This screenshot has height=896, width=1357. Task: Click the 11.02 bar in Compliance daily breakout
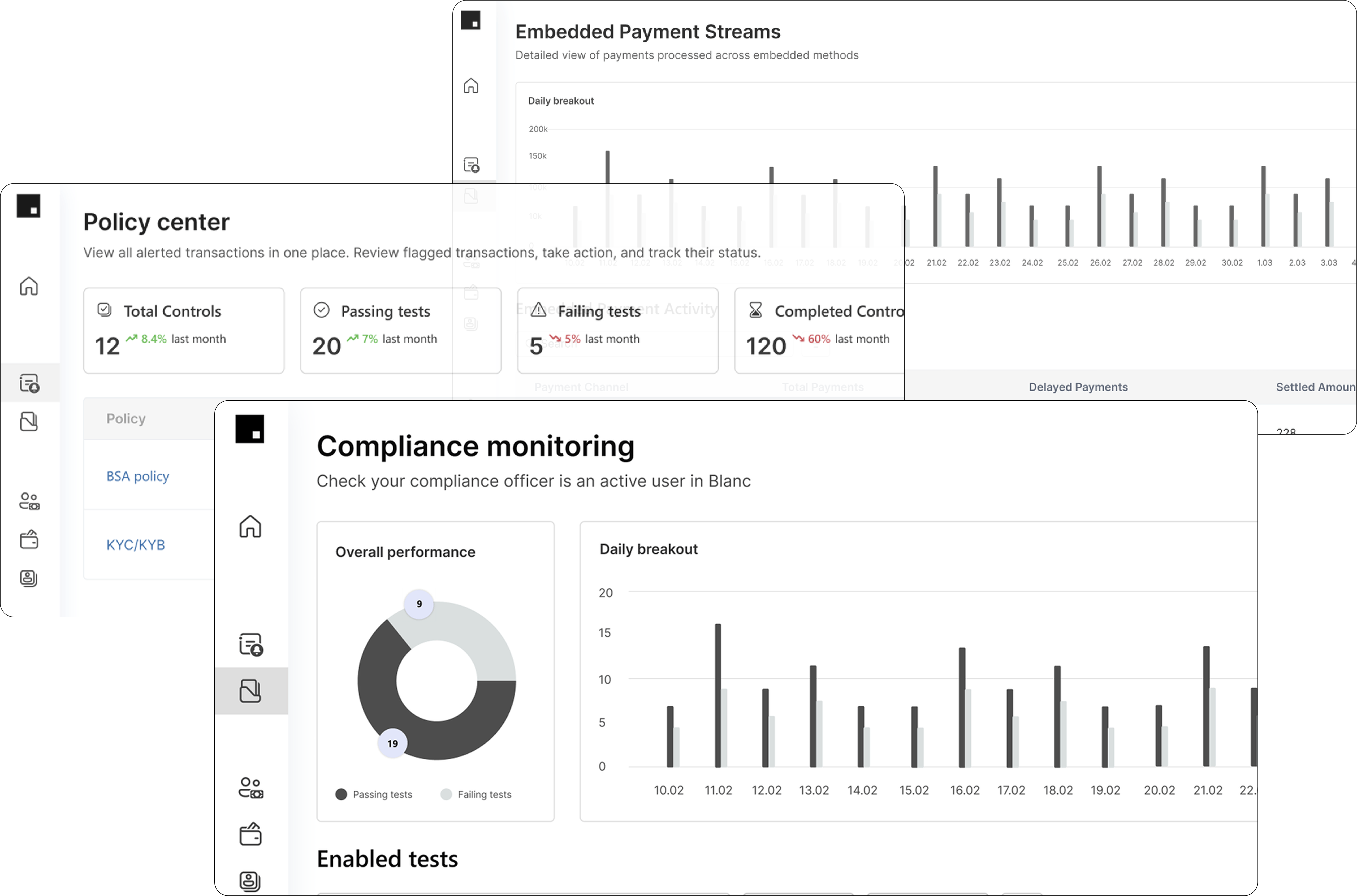[718, 696]
